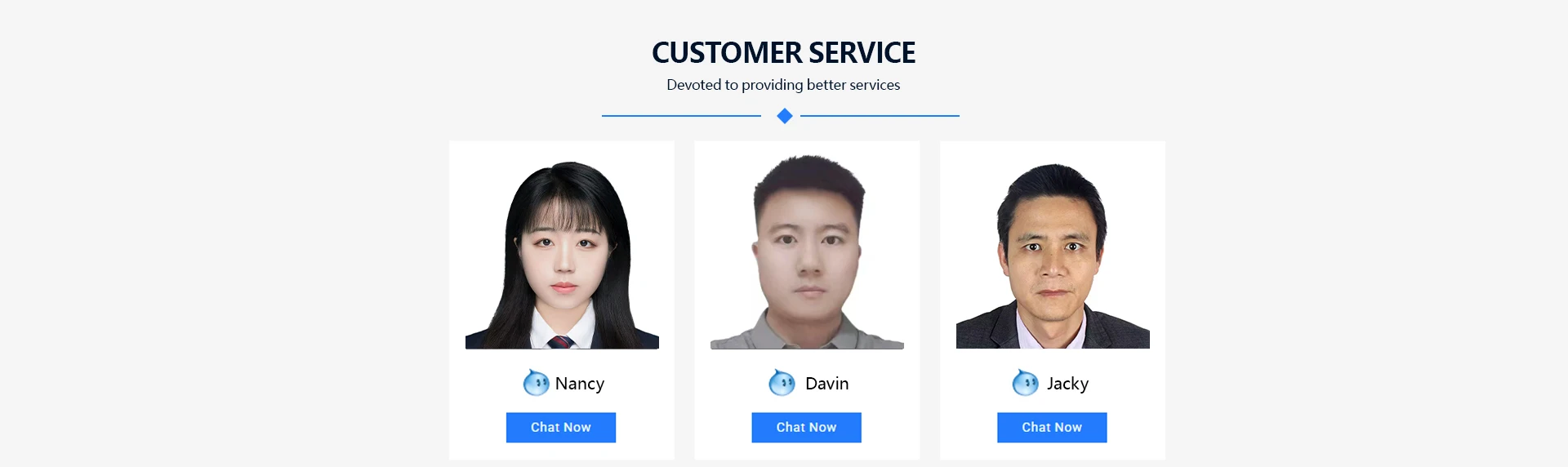Select Nancy's profile photo
The image size is (1568, 467).
tap(562, 254)
